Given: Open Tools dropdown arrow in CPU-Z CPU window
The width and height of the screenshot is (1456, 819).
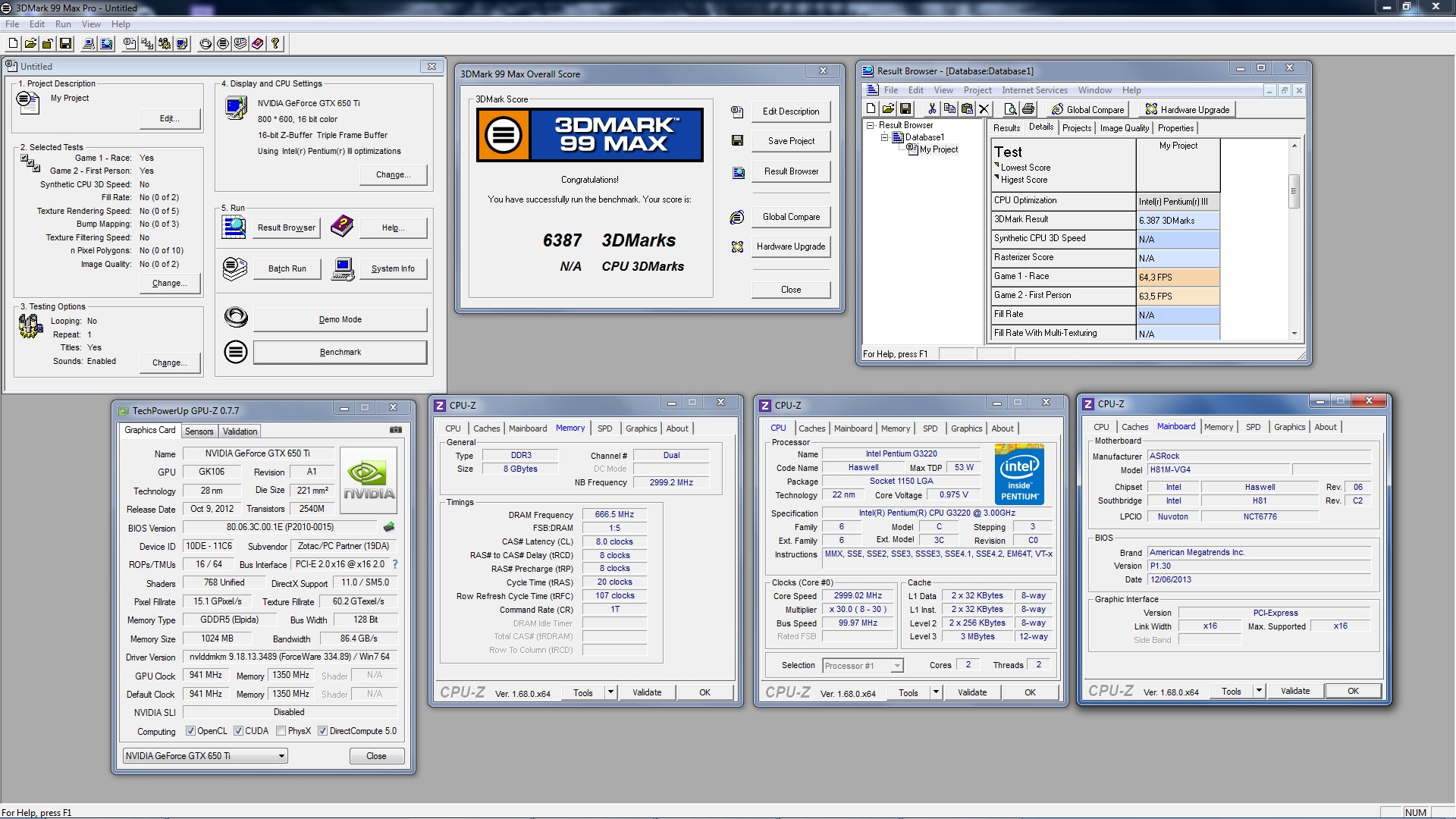Looking at the screenshot, I should click(936, 692).
